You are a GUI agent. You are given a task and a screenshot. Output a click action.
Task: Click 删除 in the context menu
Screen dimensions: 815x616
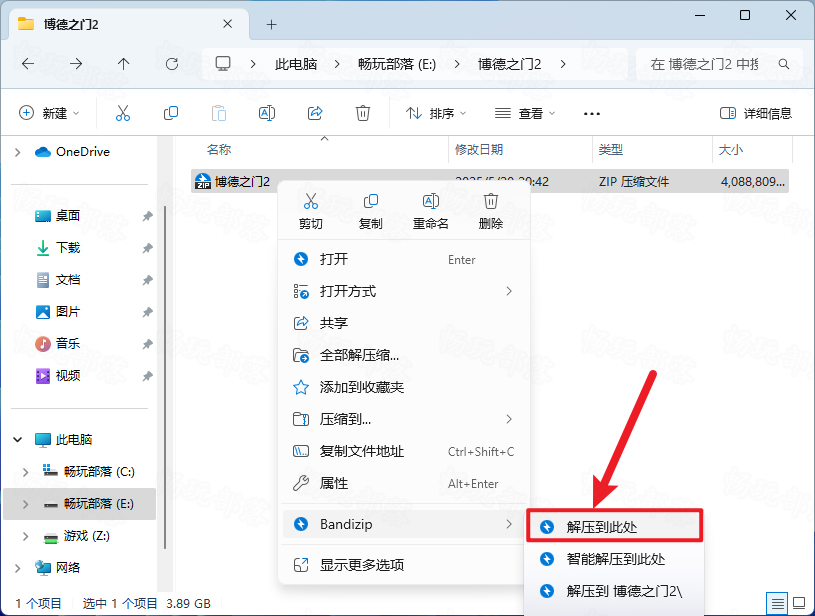coord(491,212)
